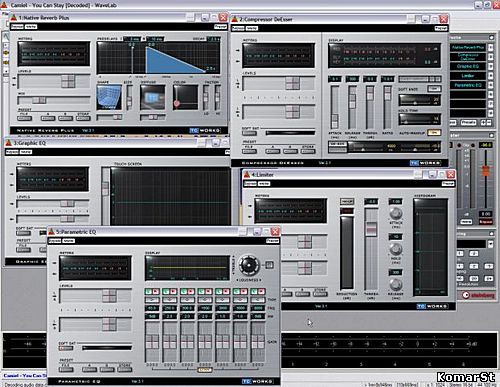Click the Loudness knob in Parametric EQ
Screen dimensions: 500x387
tap(249, 265)
